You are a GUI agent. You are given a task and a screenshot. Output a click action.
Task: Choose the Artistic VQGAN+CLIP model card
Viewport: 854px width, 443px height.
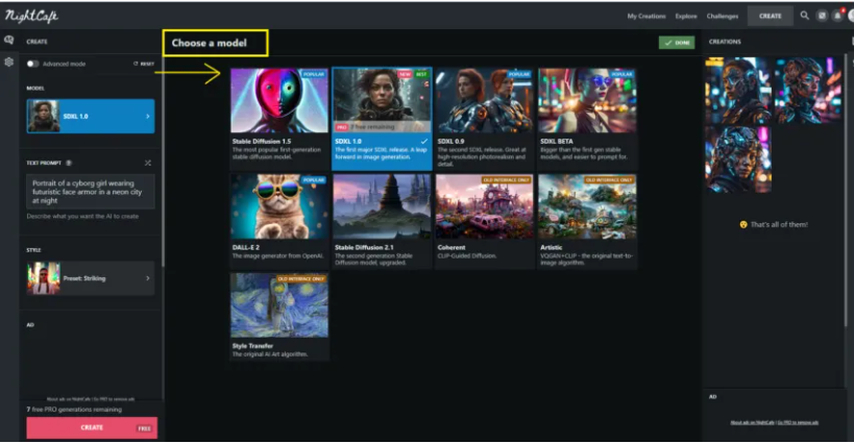(x=587, y=221)
